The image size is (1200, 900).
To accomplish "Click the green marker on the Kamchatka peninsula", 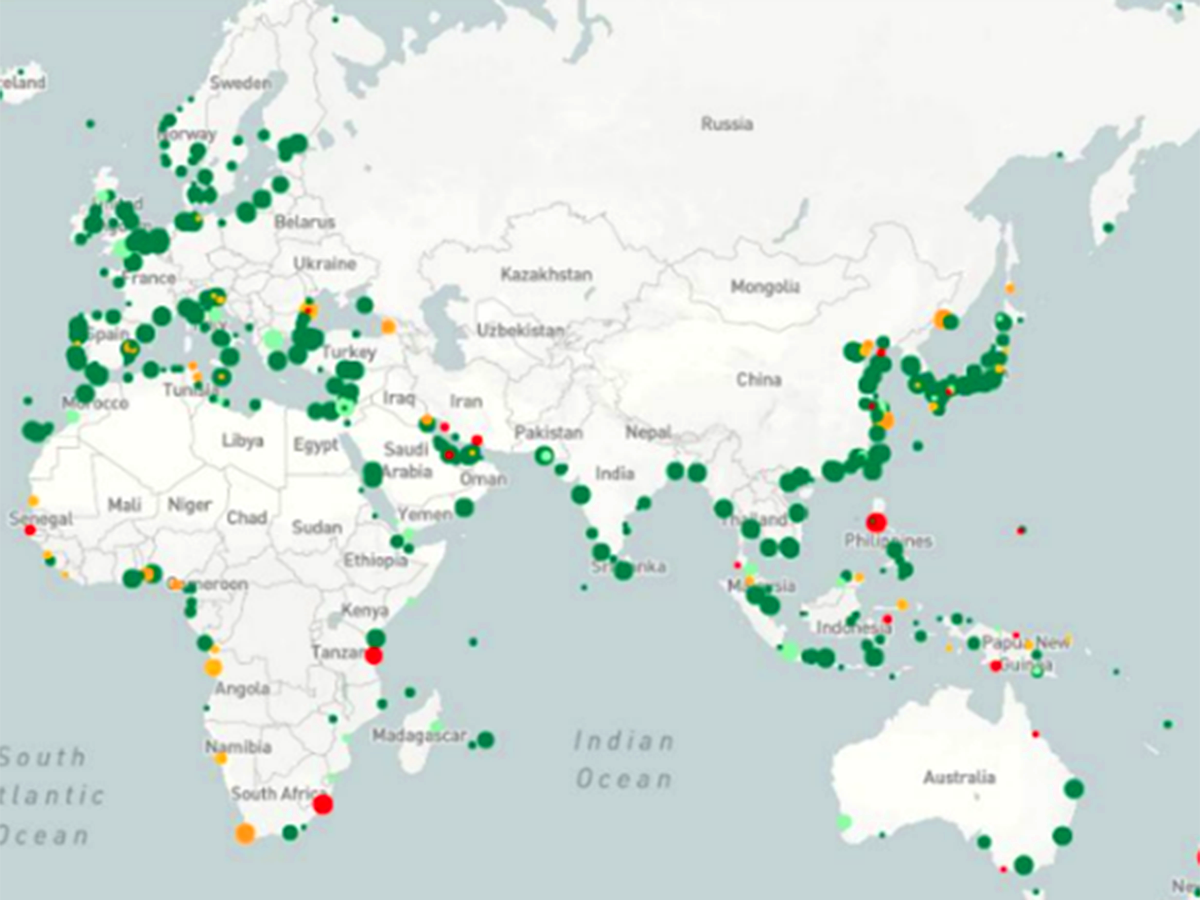I will pyautogui.click(x=1108, y=228).
